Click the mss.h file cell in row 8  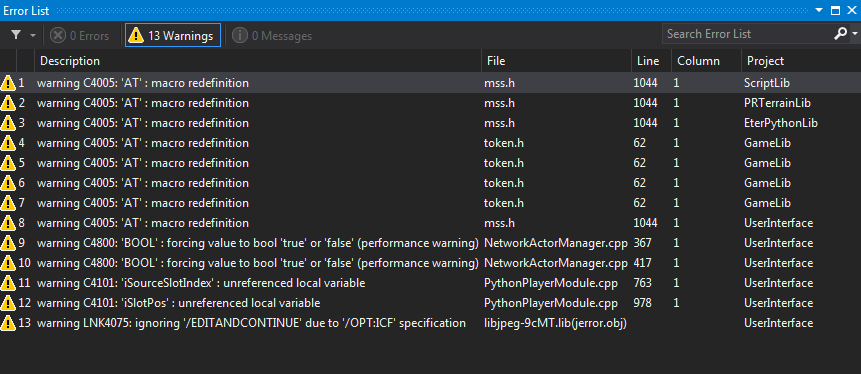[x=499, y=223]
